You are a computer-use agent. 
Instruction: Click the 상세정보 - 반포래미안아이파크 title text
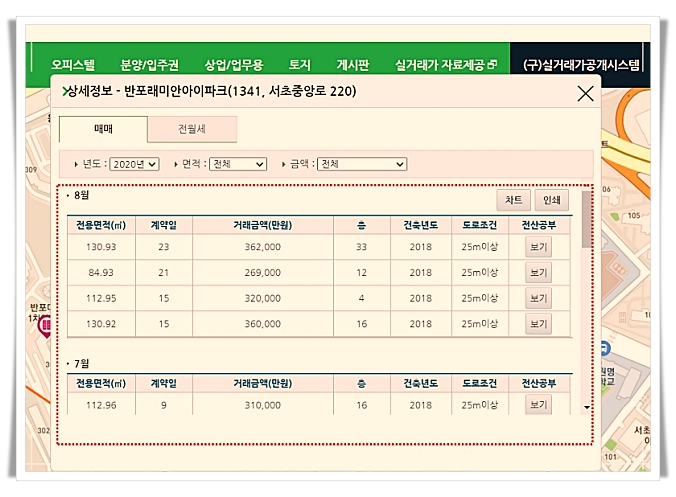click(x=212, y=91)
